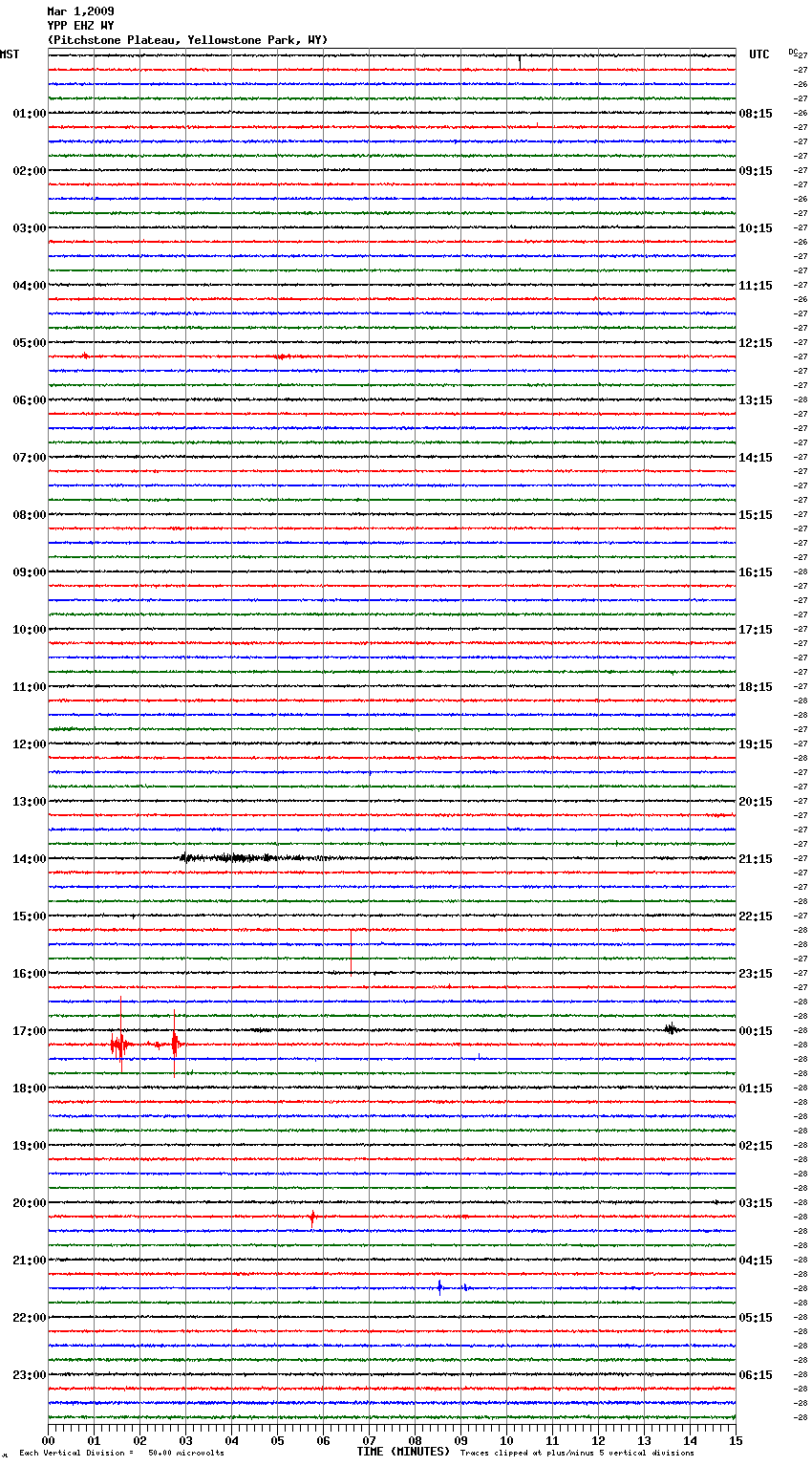Select the 02:00 MST hour label
The width and height of the screenshot is (812, 1466).
click(x=30, y=171)
